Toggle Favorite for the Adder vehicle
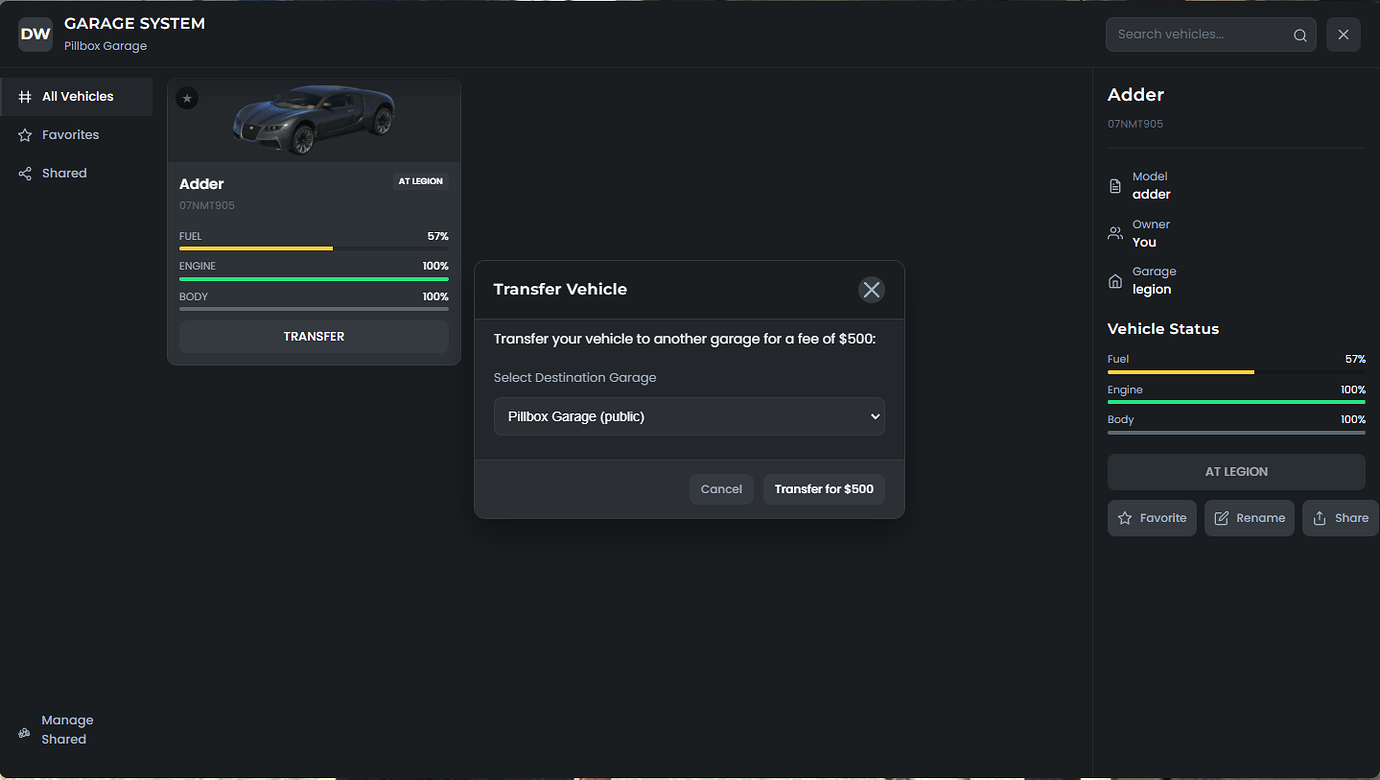Image resolution: width=1380 pixels, height=780 pixels. pyautogui.click(x=1151, y=517)
